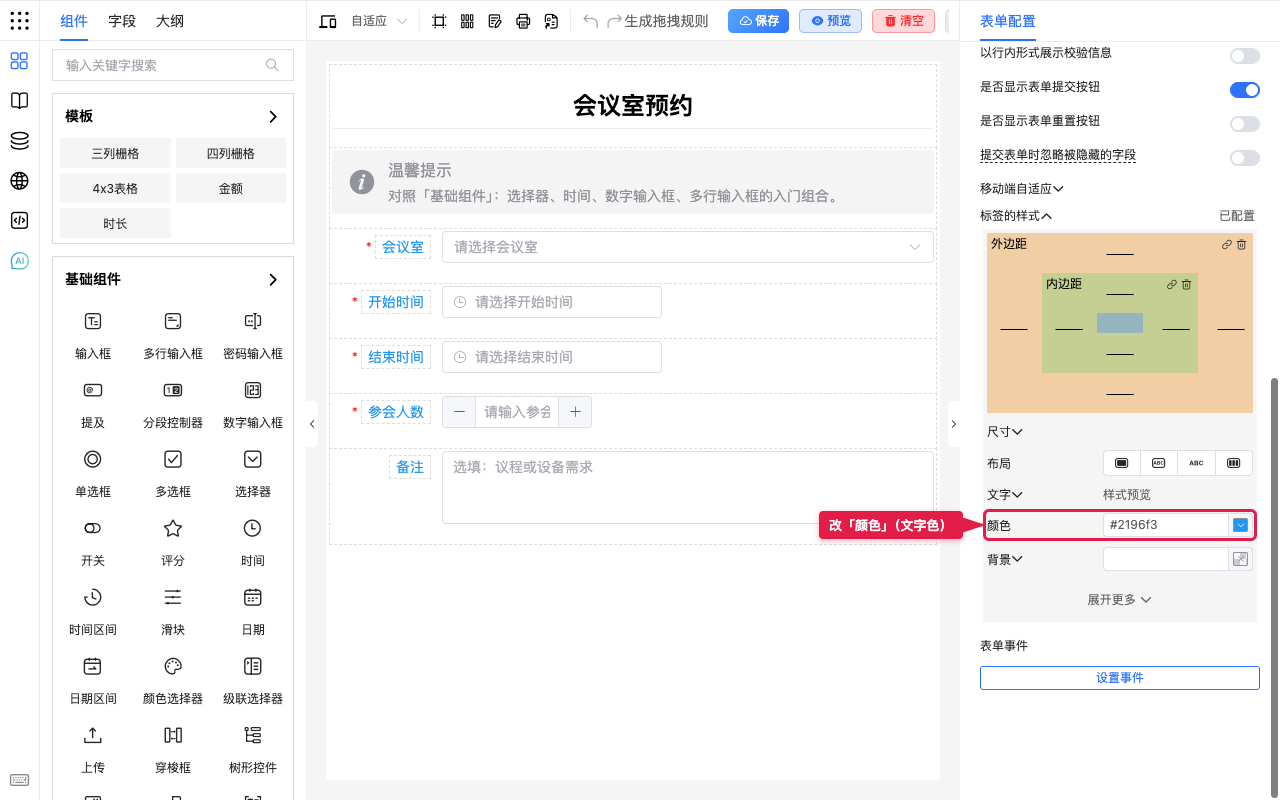Viewport: 1280px width, 800px height.
Task: Select the database icon in left sidebar
Action: (x=19, y=141)
